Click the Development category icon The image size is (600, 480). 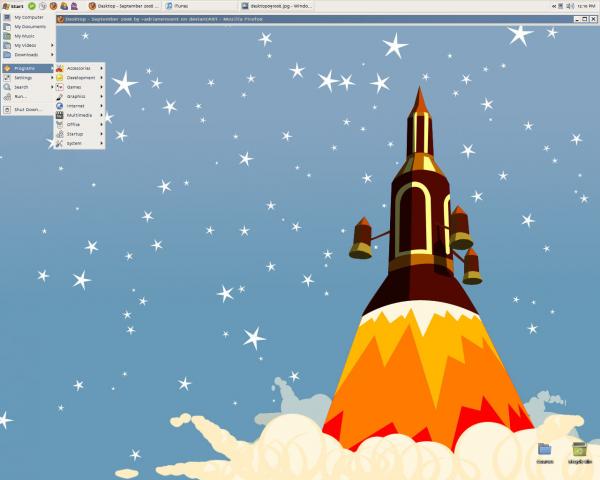[x=60, y=78]
